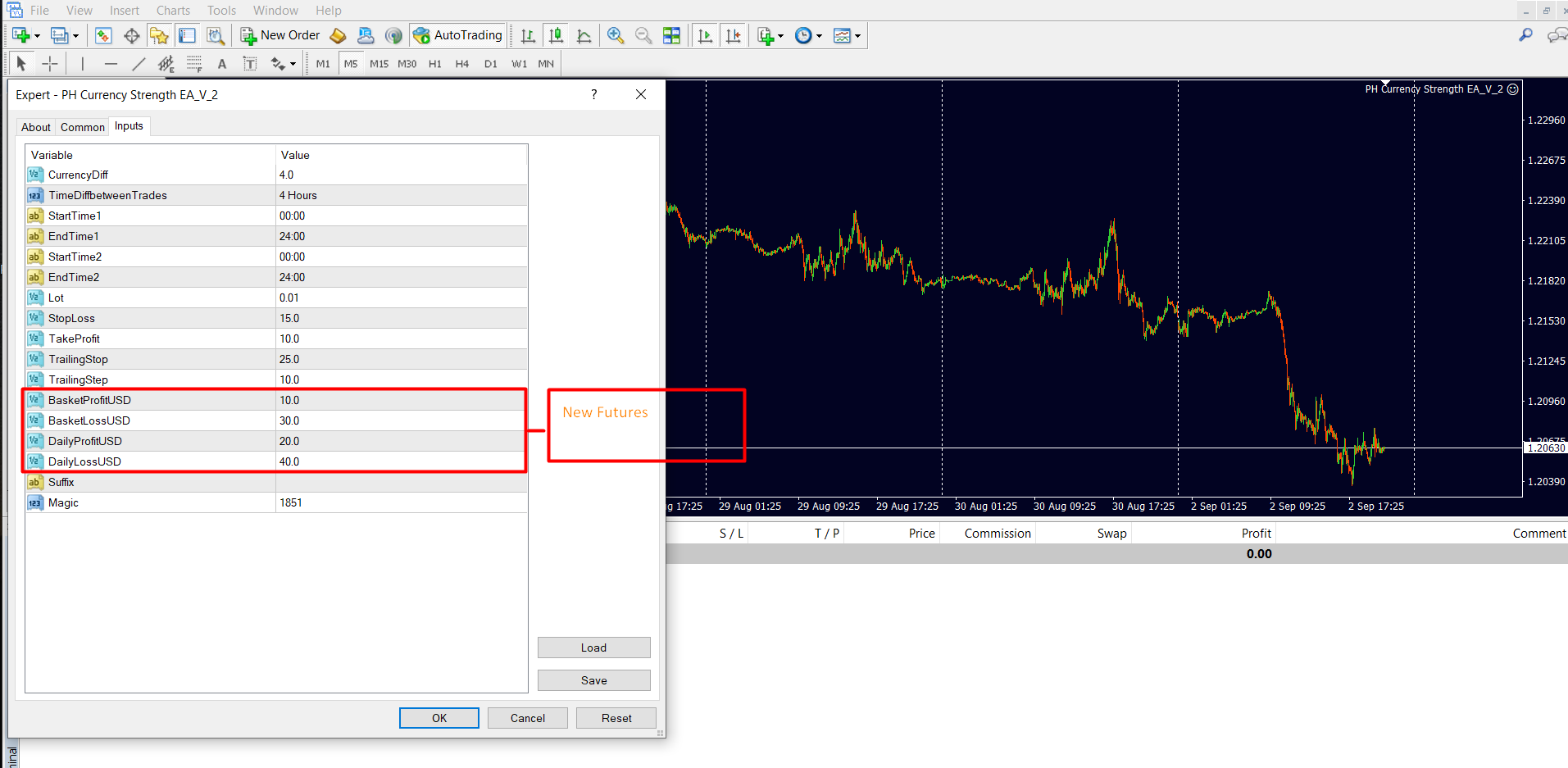Click the Load button

(594, 648)
